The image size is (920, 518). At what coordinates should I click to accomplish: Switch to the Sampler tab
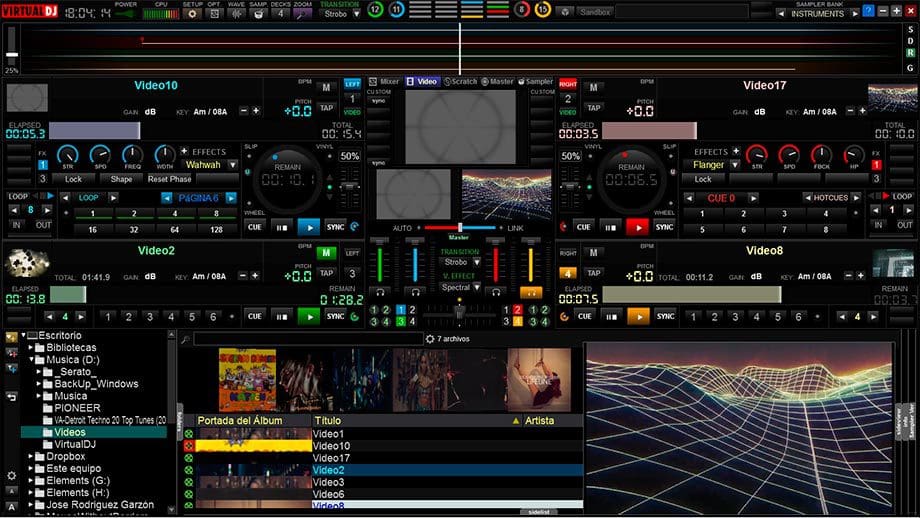[x=535, y=82]
